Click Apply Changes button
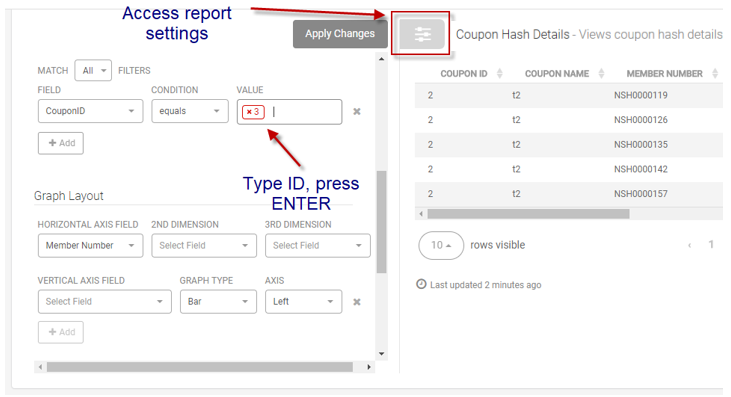This screenshot has height=397, width=731. 340,34
